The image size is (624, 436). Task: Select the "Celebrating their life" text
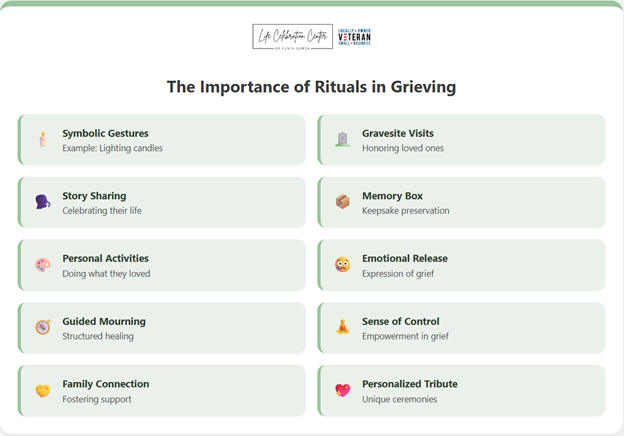(102, 210)
